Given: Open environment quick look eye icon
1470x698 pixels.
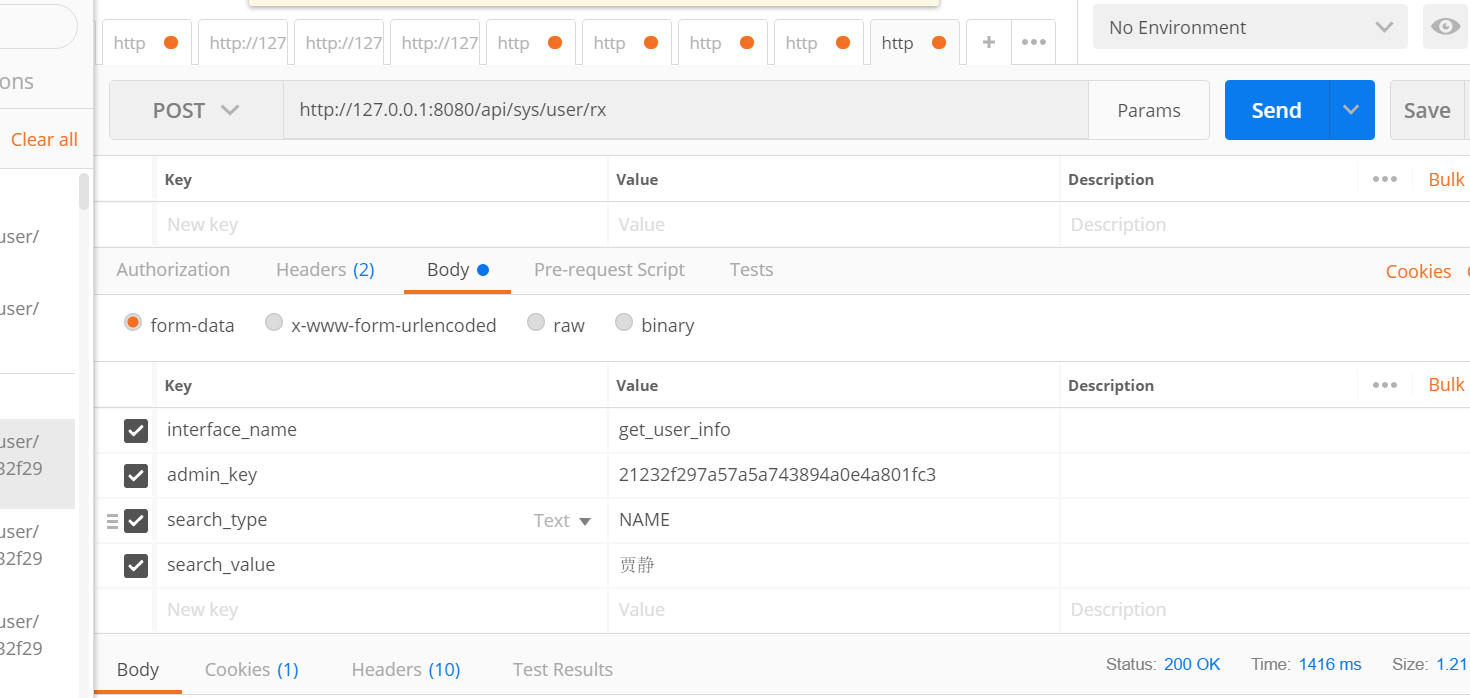Looking at the screenshot, I should coord(1446,27).
